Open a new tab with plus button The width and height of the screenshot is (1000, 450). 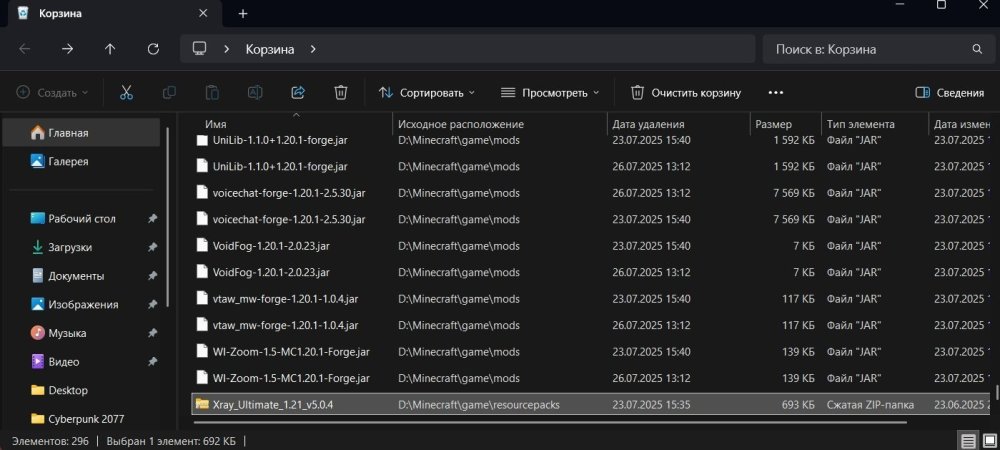coord(243,13)
